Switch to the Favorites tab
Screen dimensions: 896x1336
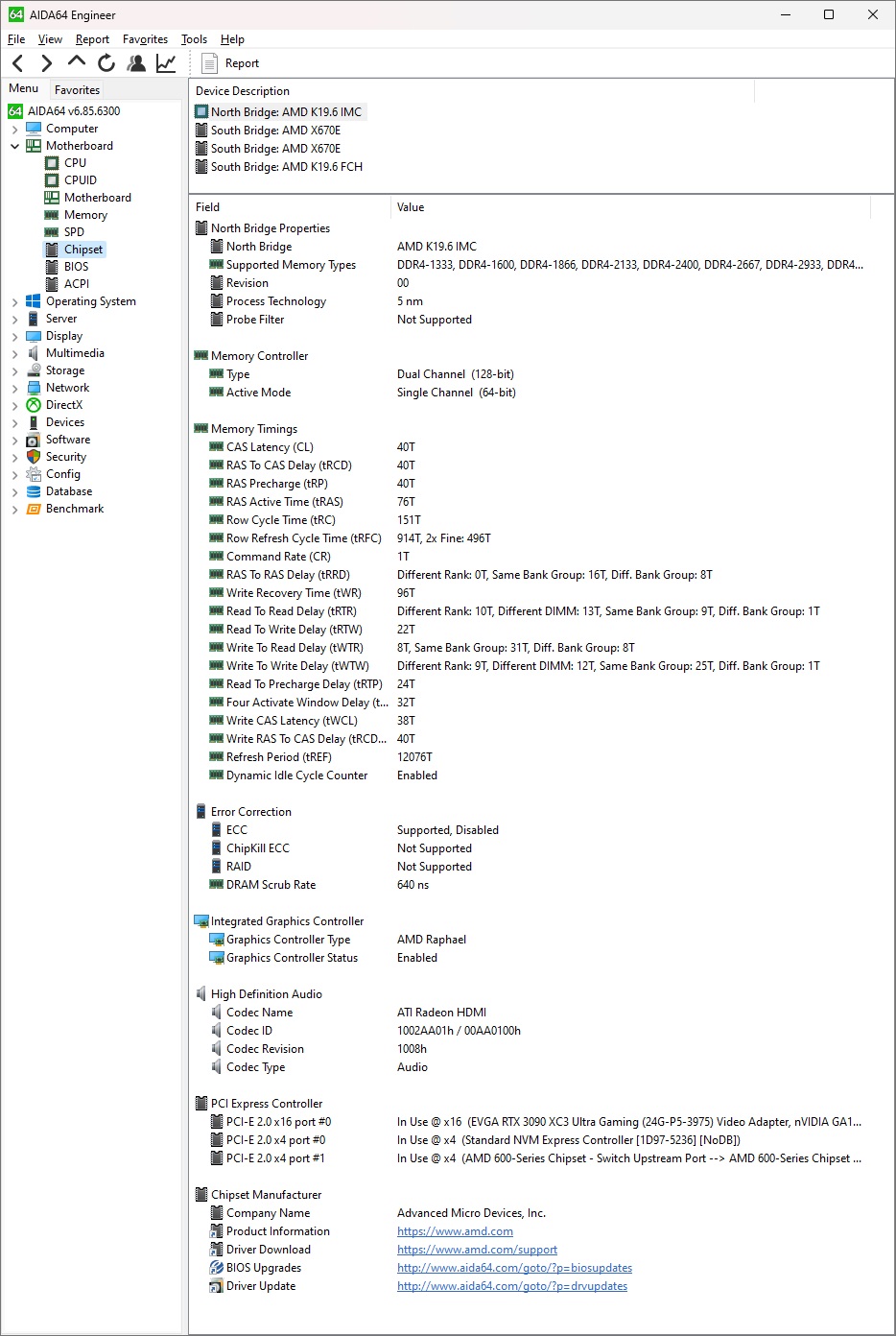pyautogui.click(x=77, y=89)
